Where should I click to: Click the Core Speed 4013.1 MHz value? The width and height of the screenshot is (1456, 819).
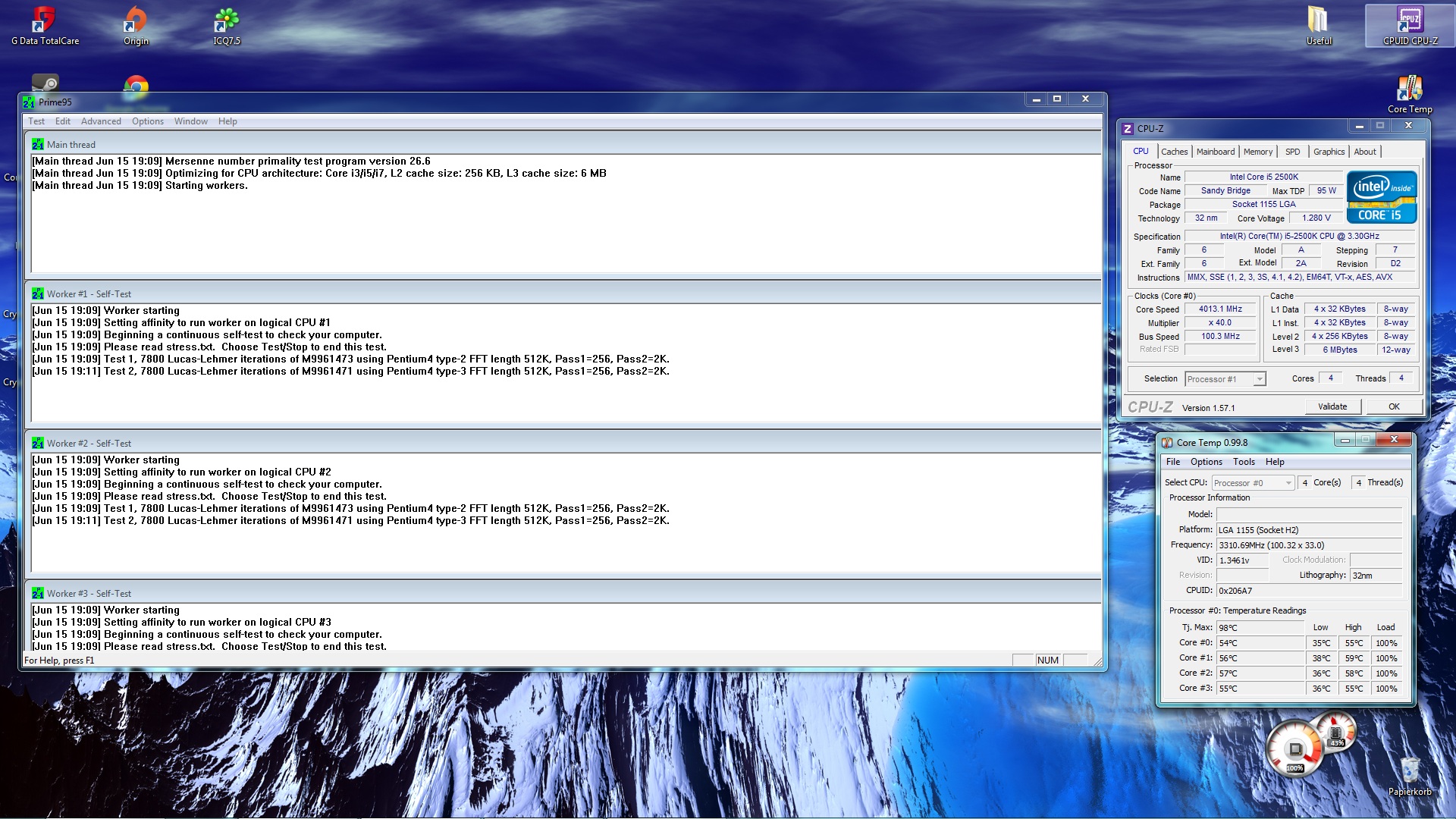pos(1220,309)
